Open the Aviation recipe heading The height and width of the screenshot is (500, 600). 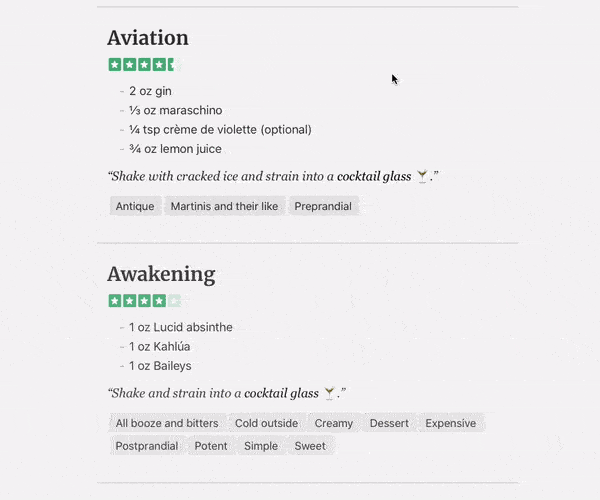pos(148,38)
